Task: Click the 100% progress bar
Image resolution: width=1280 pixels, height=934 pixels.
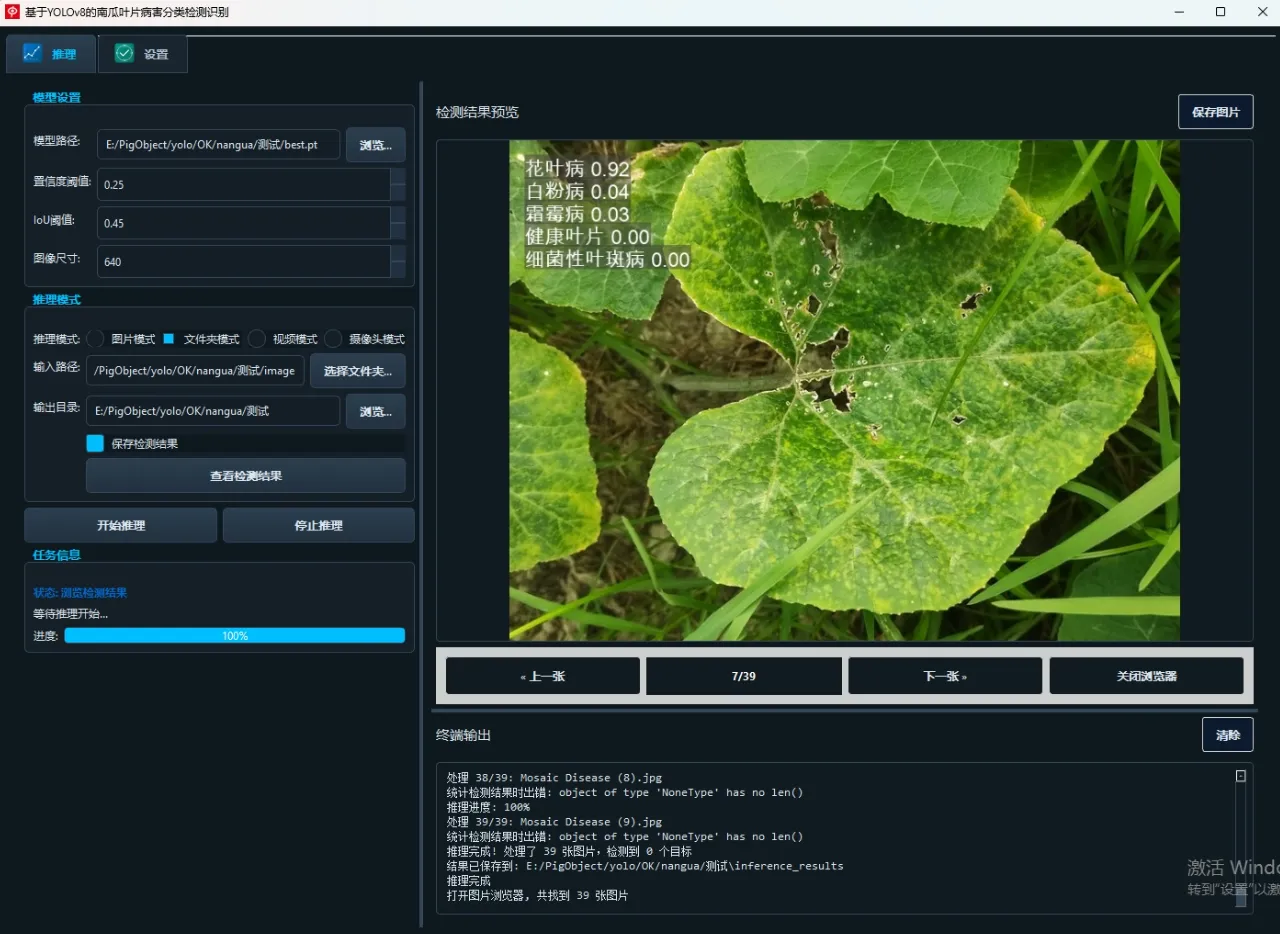Action: click(x=234, y=636)
